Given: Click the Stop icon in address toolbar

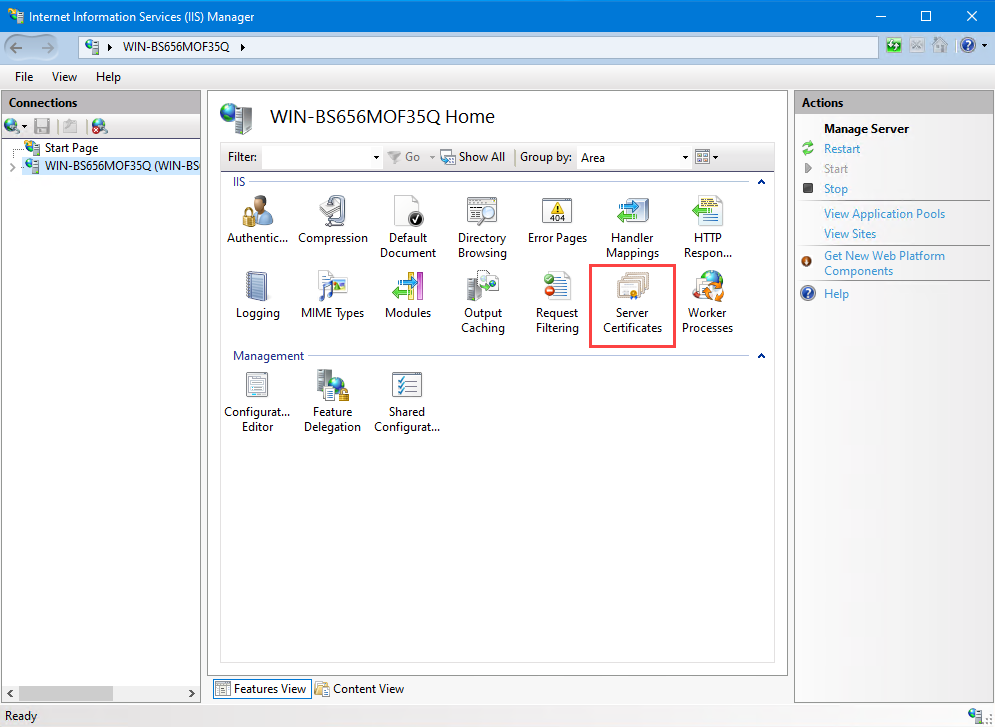Looking at the screenshot, I should [x=917, y=46].
